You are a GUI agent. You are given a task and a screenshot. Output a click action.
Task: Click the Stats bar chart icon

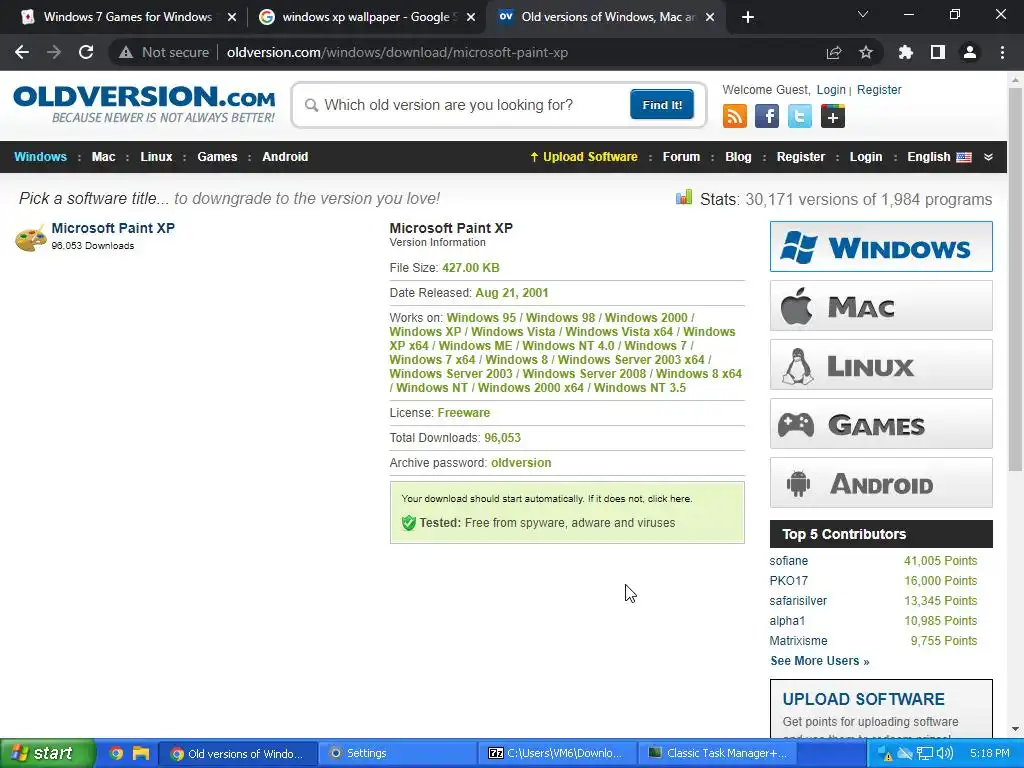click(x=684, y=197)
